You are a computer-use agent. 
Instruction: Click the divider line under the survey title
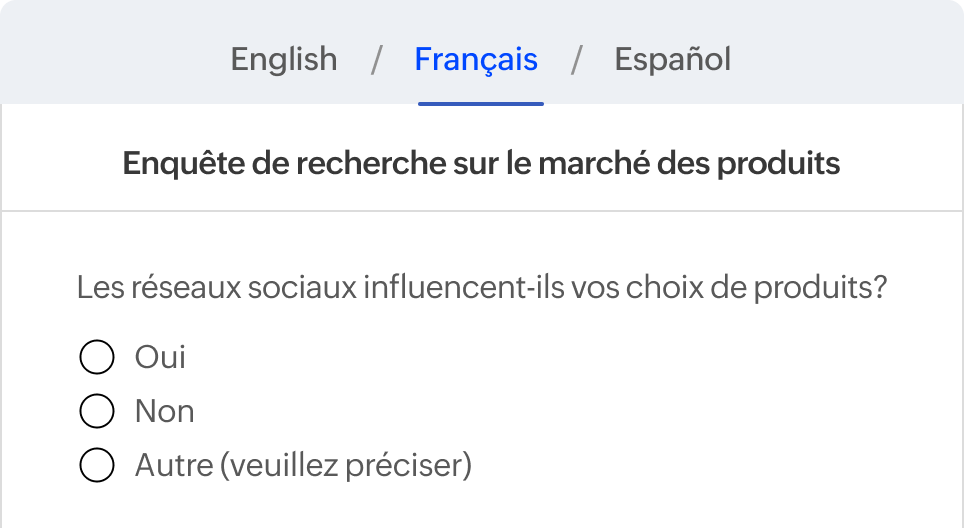pos(482,211)
